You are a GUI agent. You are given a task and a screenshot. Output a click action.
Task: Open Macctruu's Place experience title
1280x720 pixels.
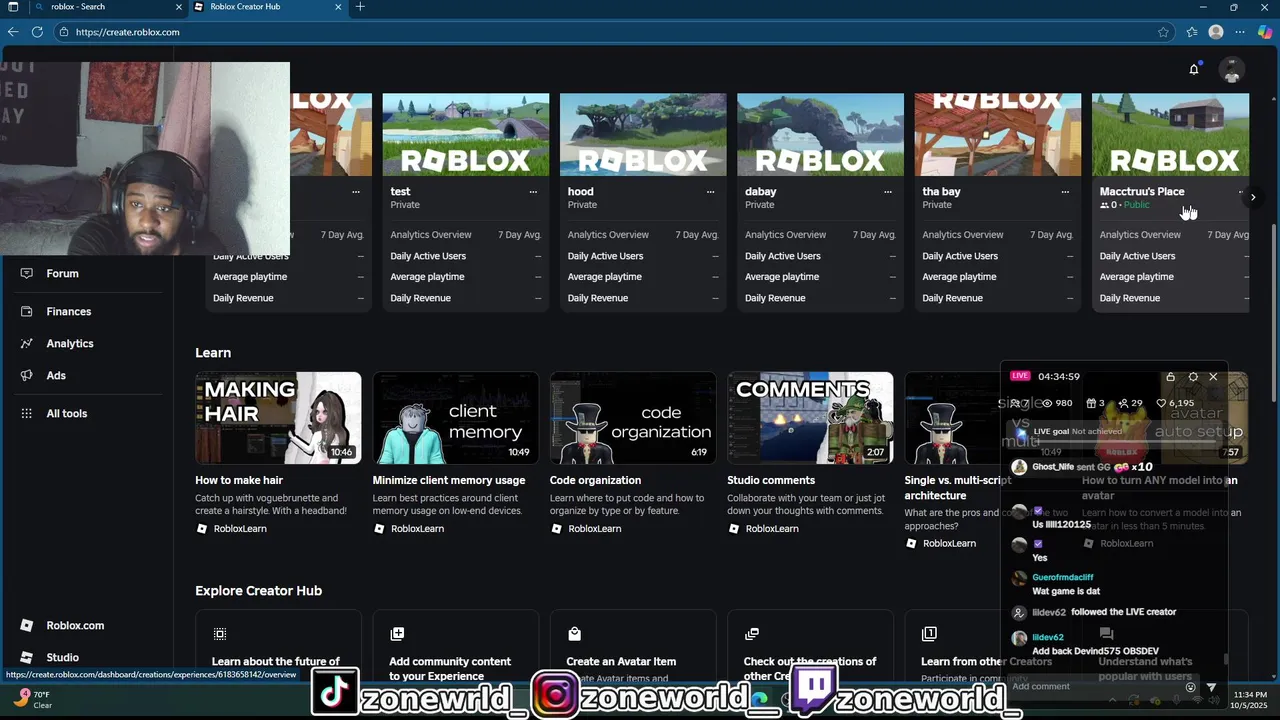pyautogui.click(x=1142, y=191)
